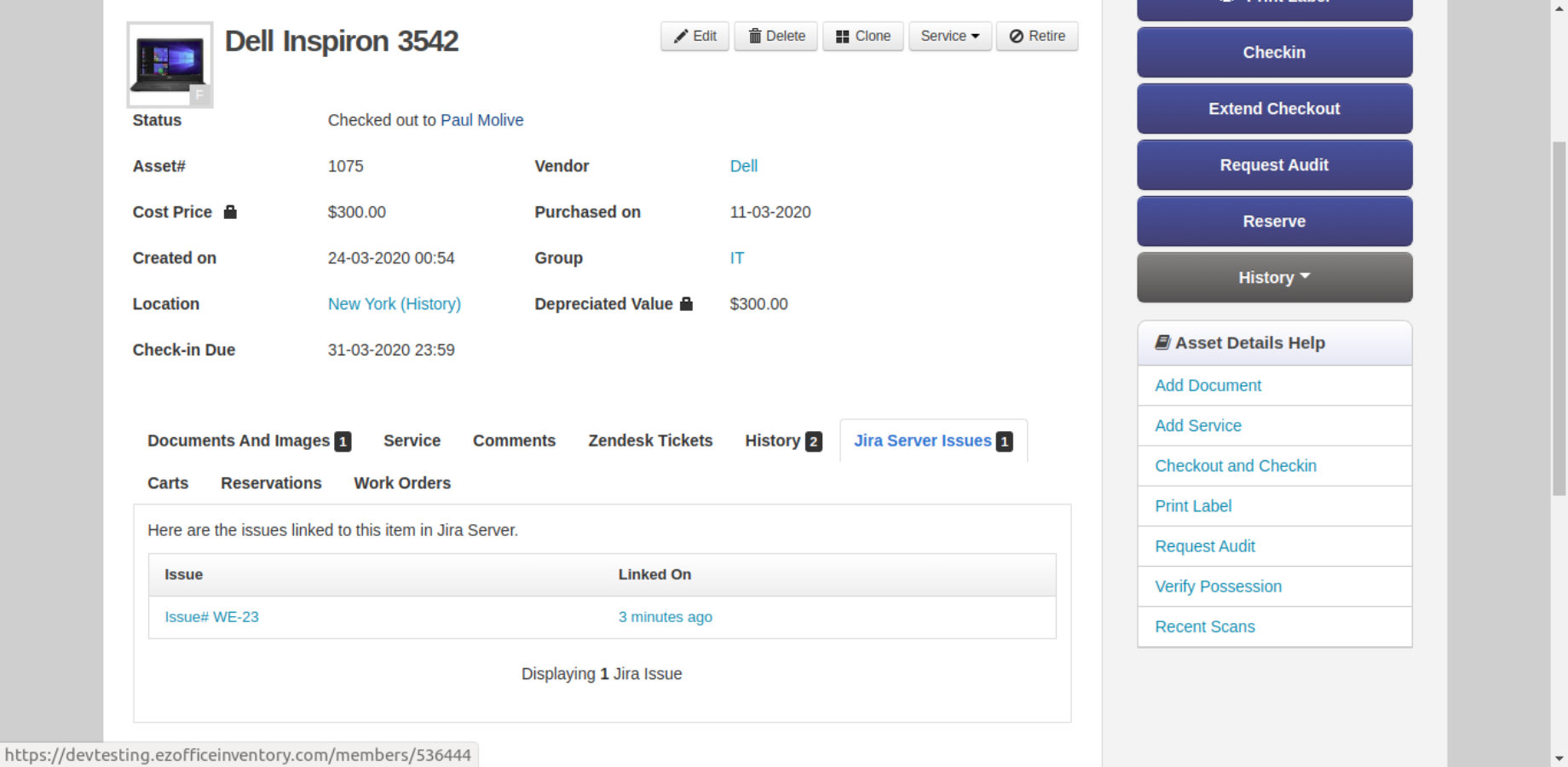Open Verify Possession help link
The height and width of the screenshot is (767, 1568).
tap(1218, 585)
